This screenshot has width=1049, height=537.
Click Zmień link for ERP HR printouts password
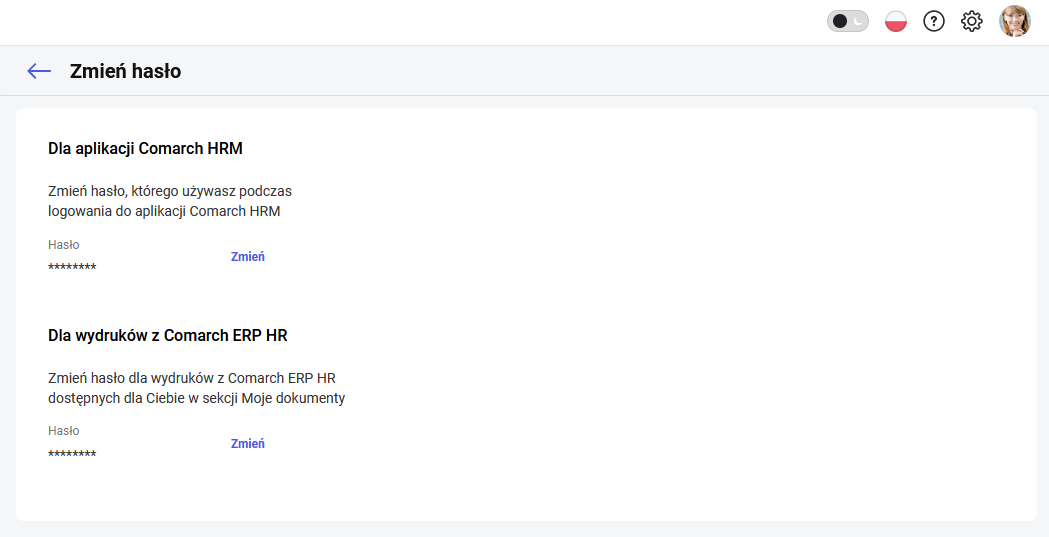click(248, 443)
